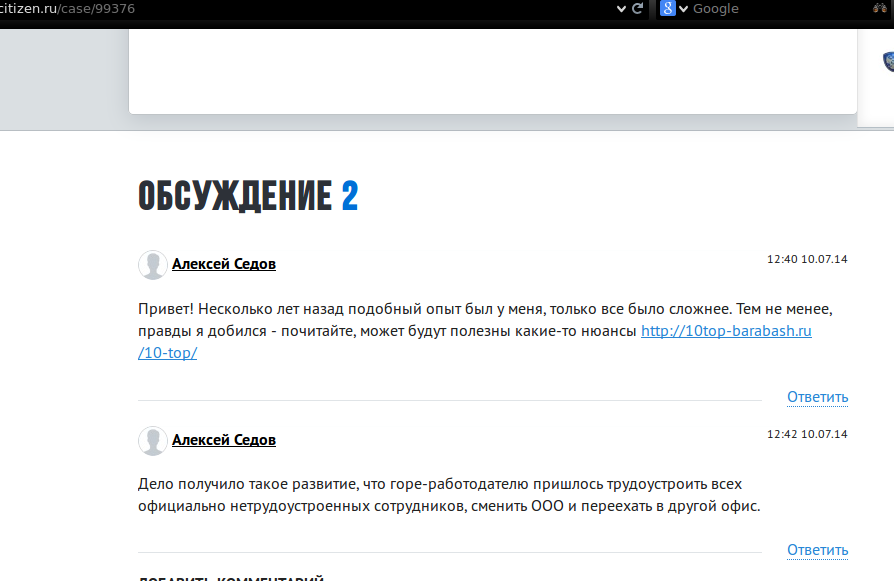Click the Google search engine icon
This screenshot has height=581, width=894.
(x=667, y=9)
